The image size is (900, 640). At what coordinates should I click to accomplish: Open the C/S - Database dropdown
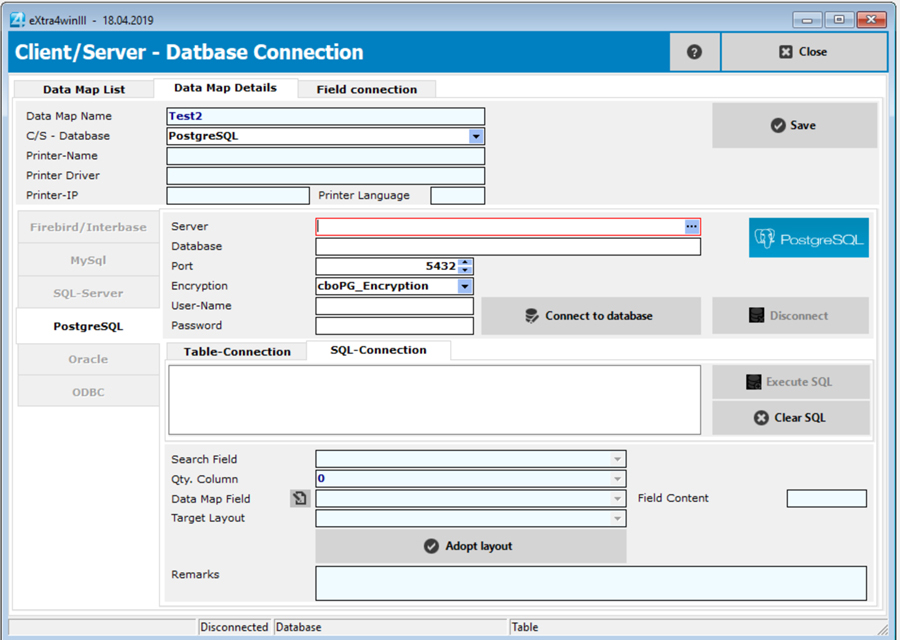pos(474,135)
